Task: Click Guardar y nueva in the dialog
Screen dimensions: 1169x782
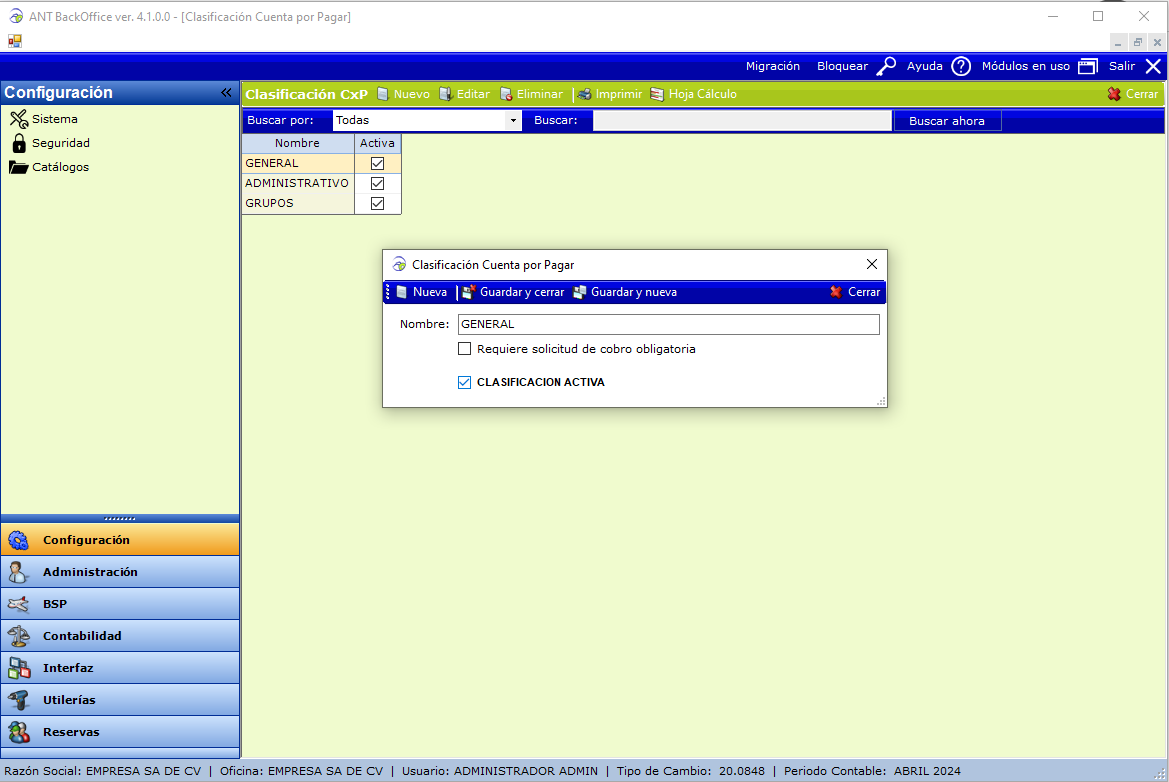Action: coord(624,292)
